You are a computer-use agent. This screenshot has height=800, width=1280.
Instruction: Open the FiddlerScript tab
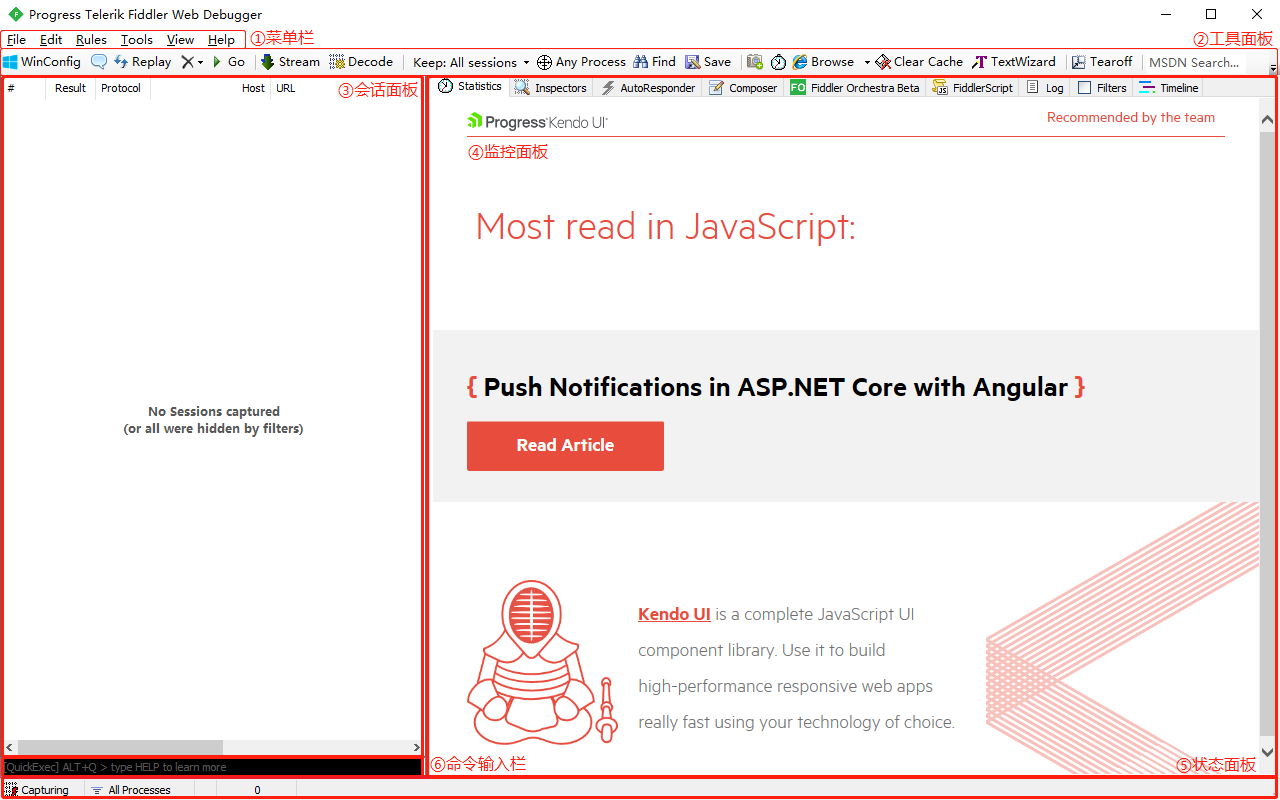point(973,88)
